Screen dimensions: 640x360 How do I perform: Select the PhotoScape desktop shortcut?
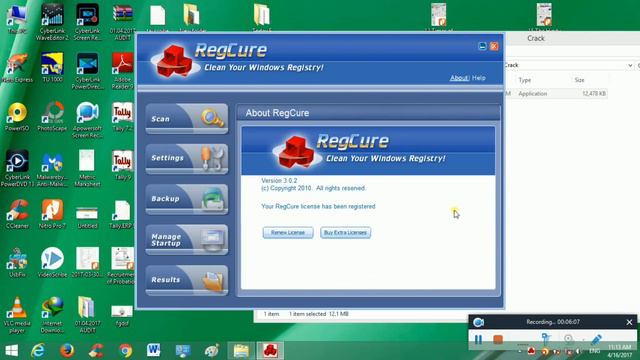click(52, 117)
